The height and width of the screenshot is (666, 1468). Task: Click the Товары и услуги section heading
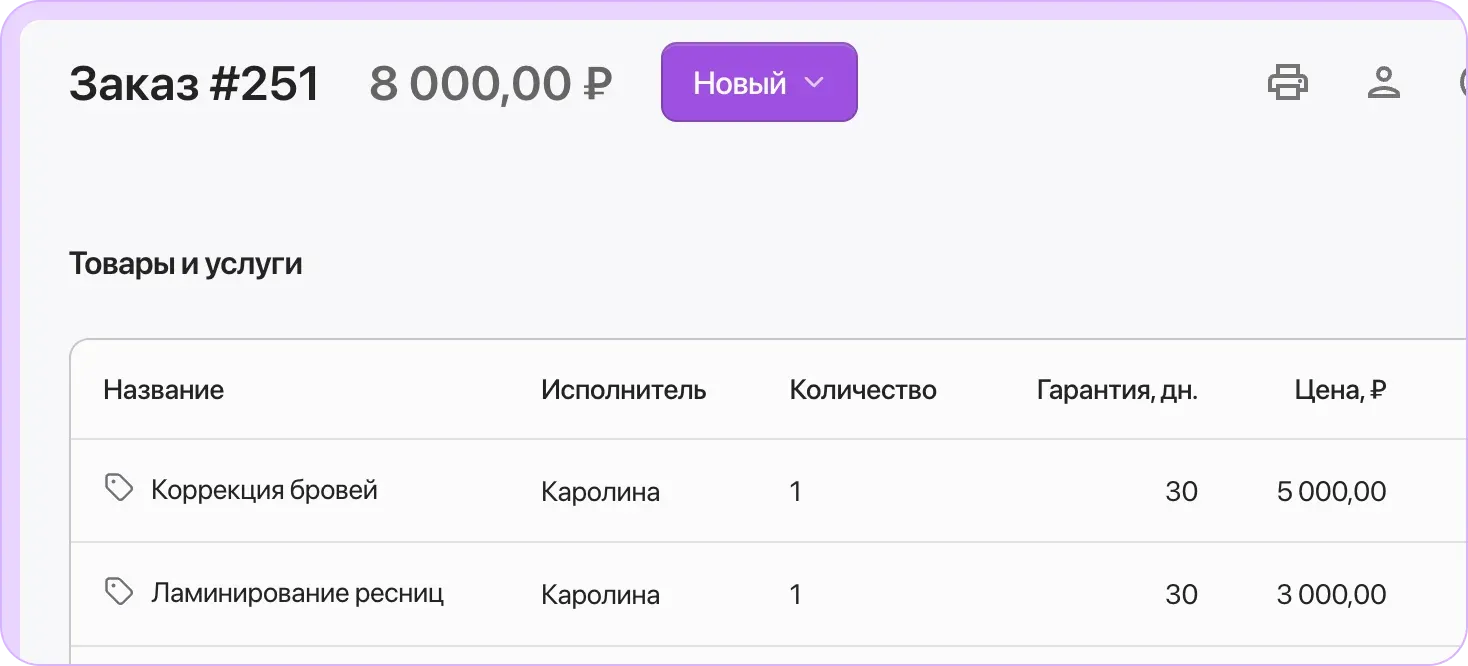[186, 263]
